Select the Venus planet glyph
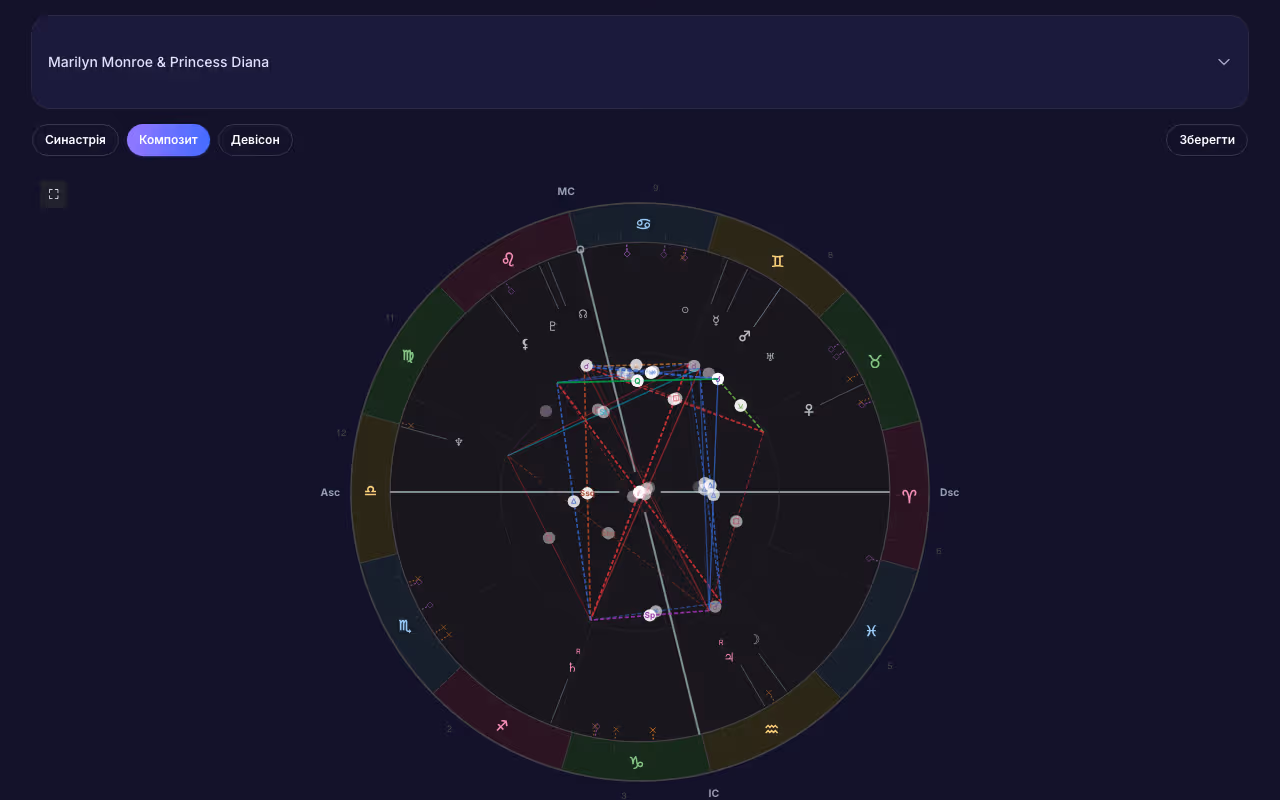Screen dimensions: 1280x800 pos(809,409)
